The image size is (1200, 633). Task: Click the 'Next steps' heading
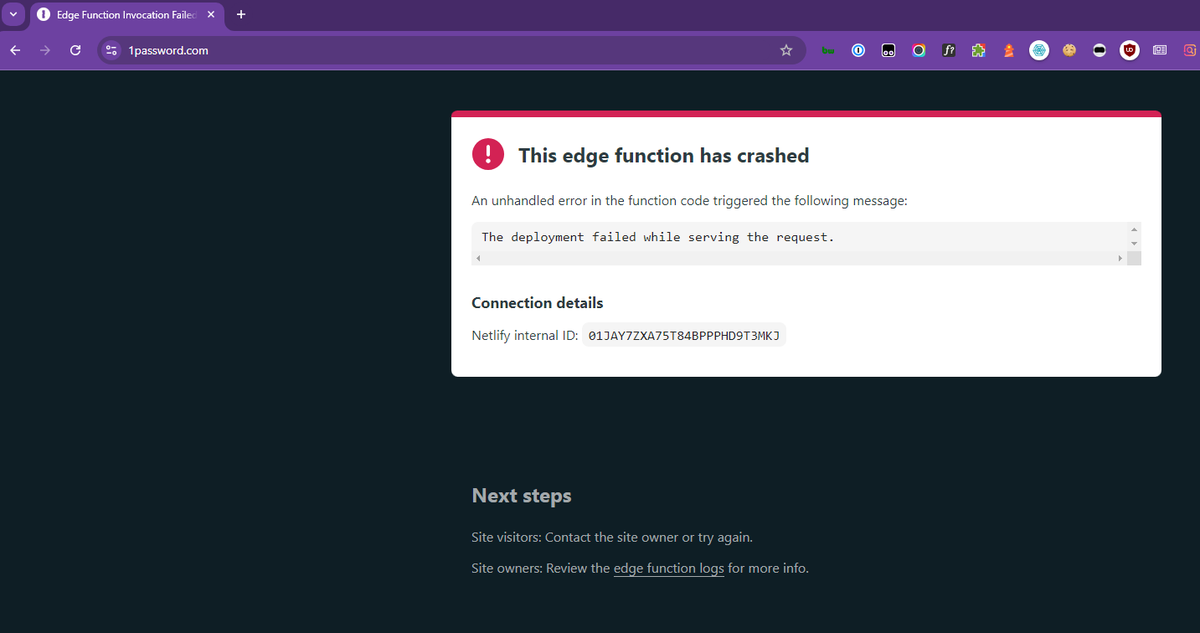pos(521,496)
